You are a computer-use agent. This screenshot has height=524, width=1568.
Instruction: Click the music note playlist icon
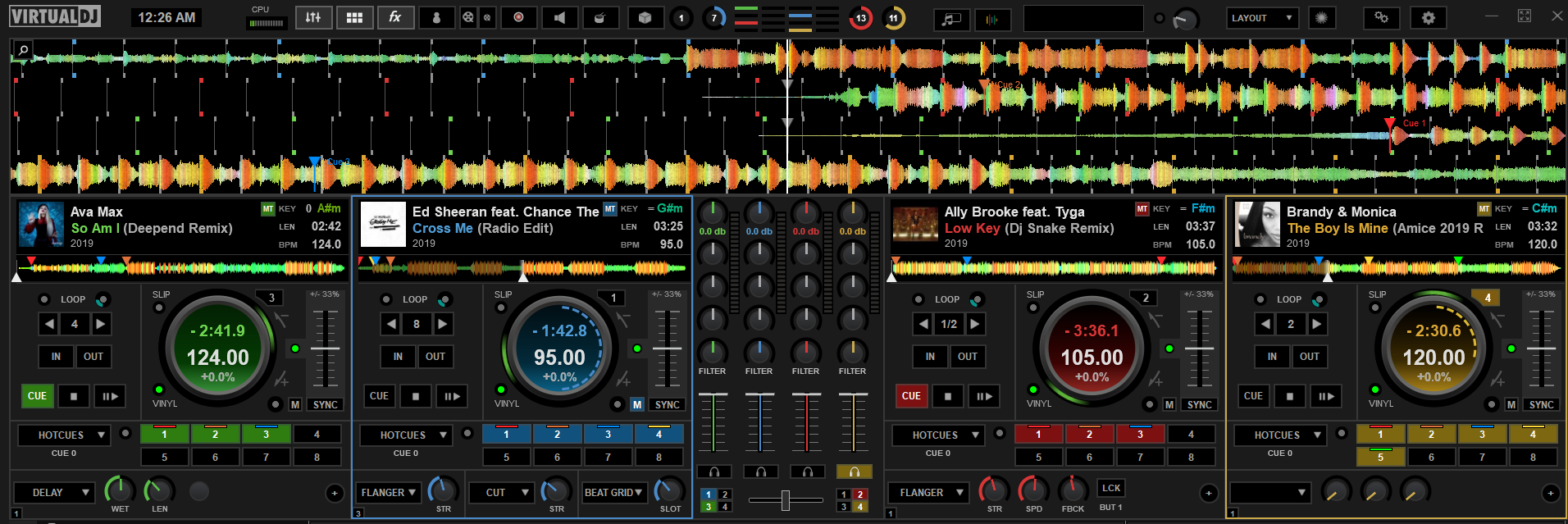pos(951,19)
